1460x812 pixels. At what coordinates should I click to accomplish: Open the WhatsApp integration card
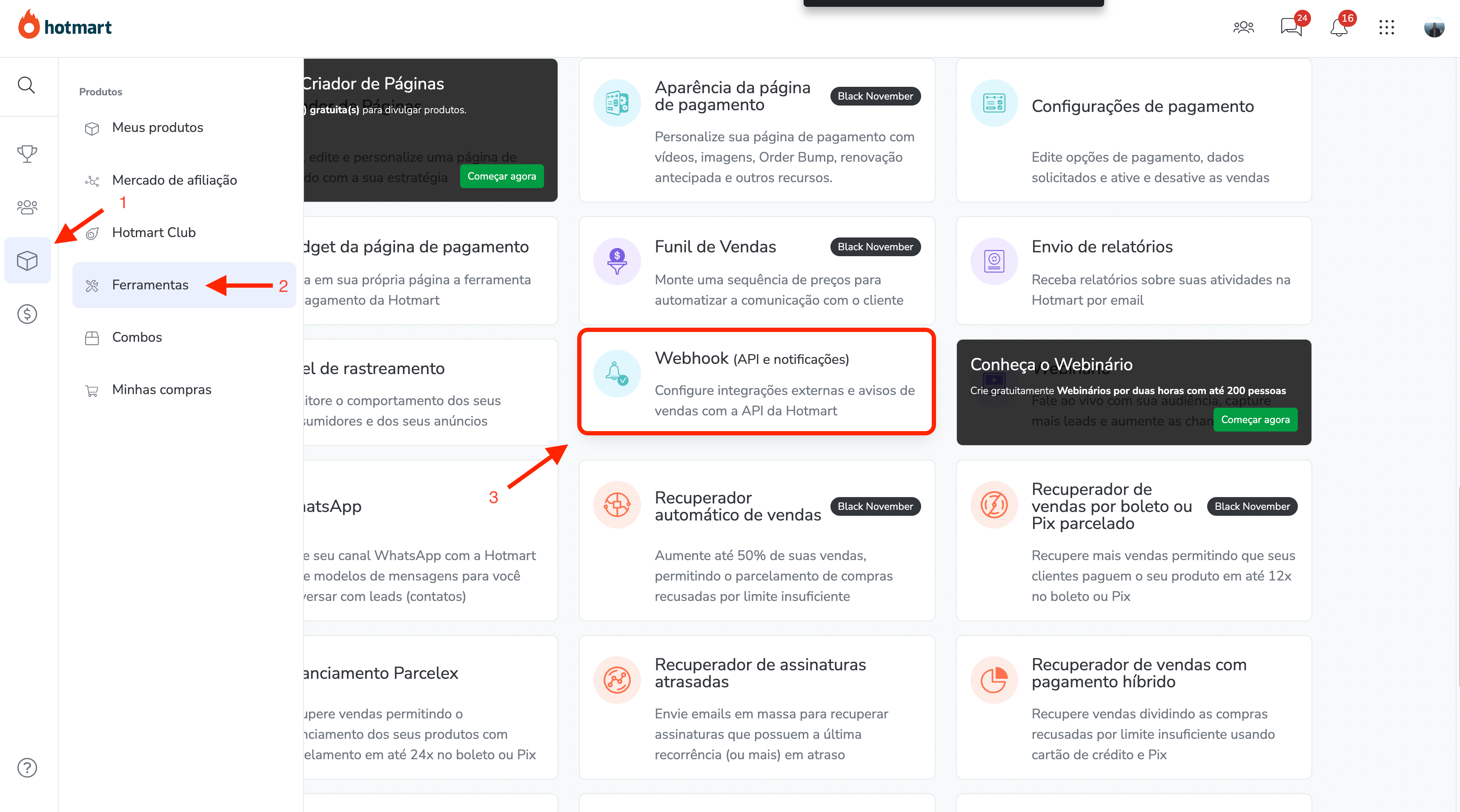click(x=431, y=540)
